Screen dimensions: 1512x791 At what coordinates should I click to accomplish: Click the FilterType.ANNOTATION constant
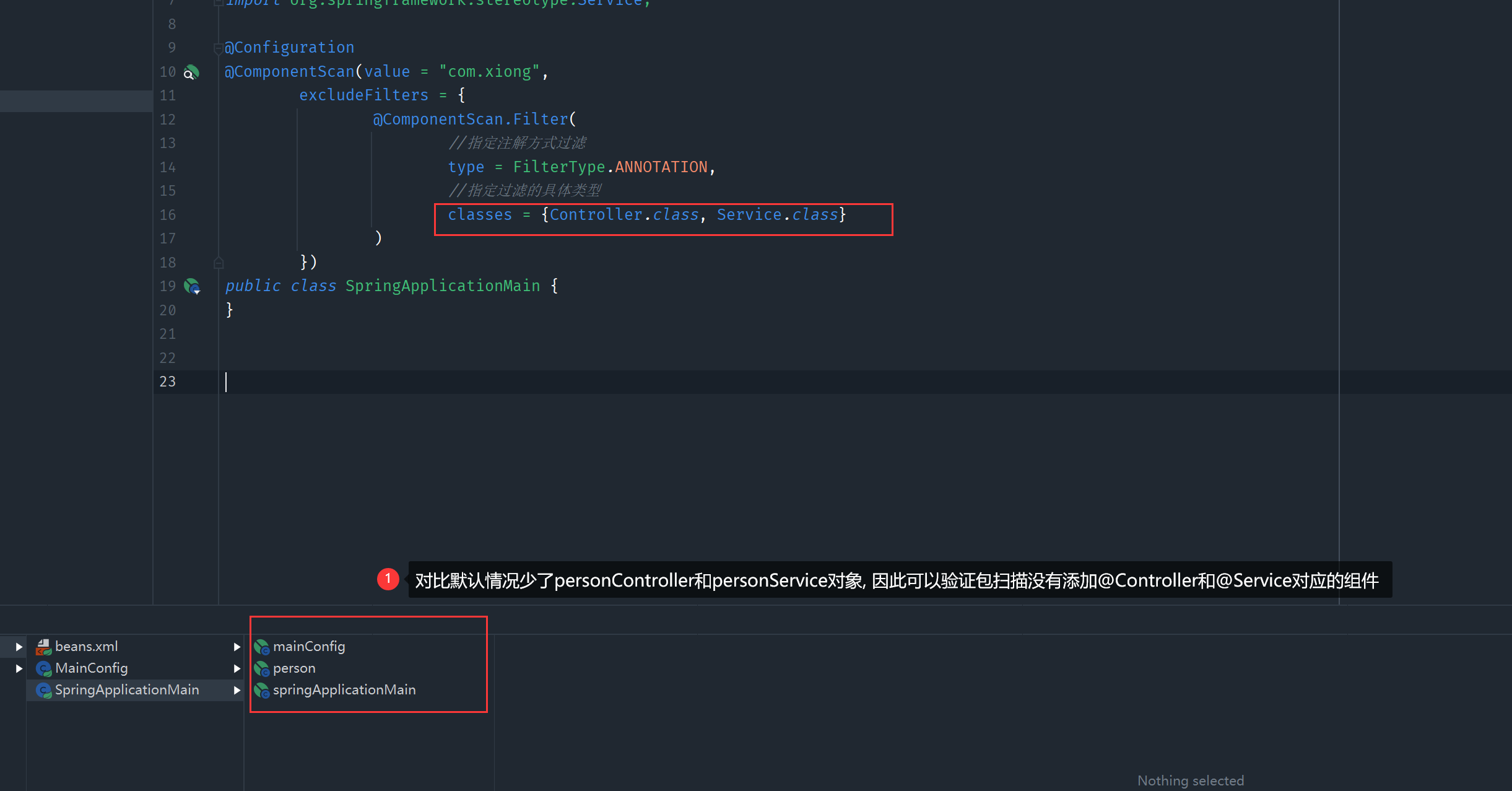[661, 167]
